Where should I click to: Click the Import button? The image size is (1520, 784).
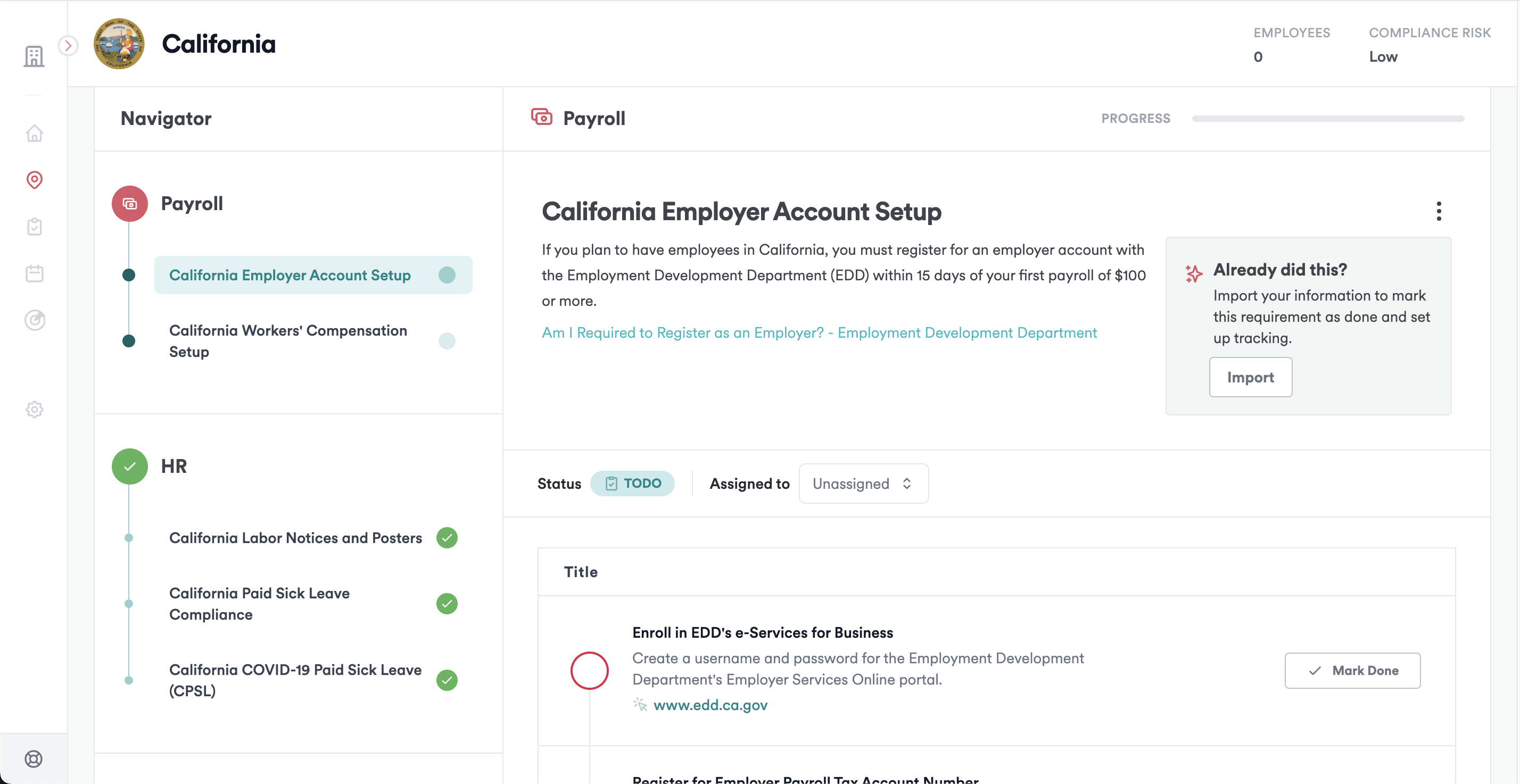click(x=1250, y=377)
